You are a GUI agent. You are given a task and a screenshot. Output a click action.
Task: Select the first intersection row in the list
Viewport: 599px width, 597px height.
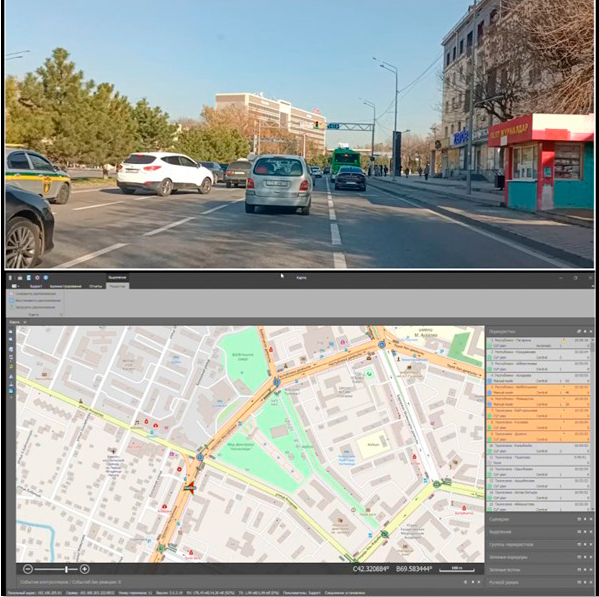point(538,343)
